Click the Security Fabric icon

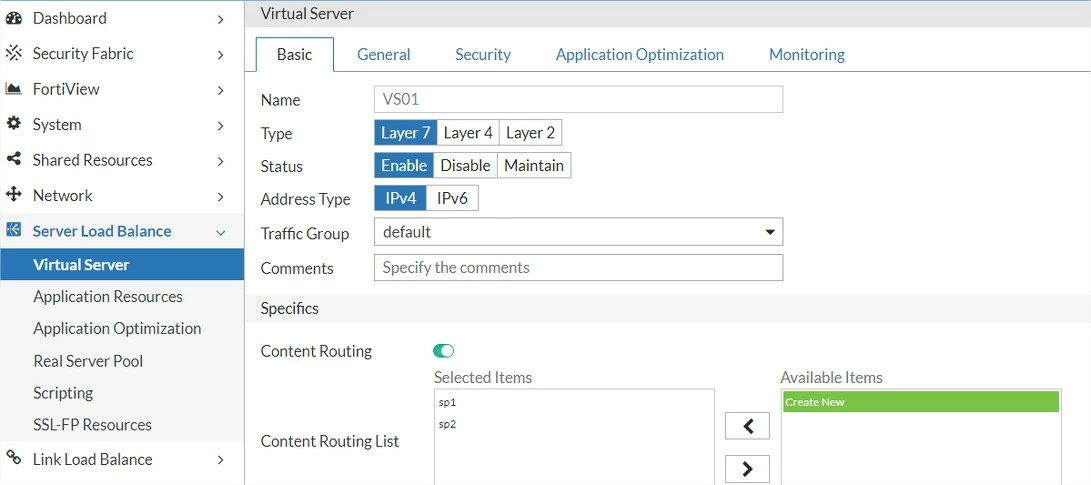tap(13, 54)
